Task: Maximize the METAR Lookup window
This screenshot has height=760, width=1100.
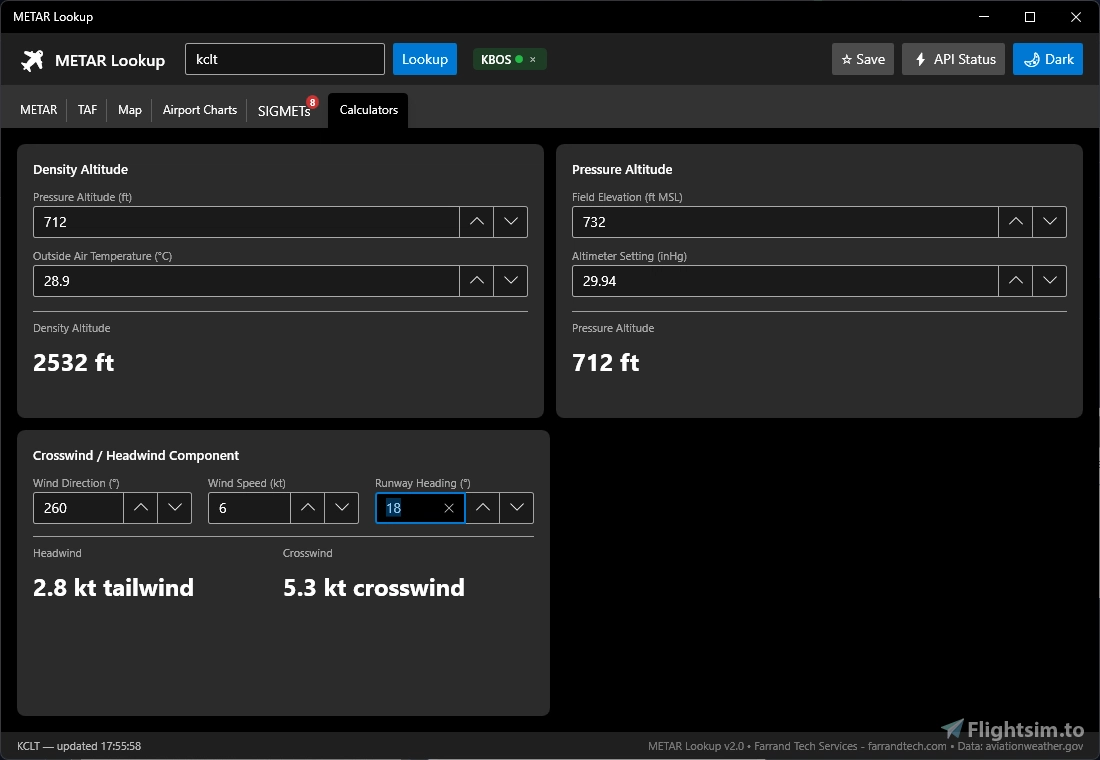Action: pyautogui.click(x=1030, y=17)
